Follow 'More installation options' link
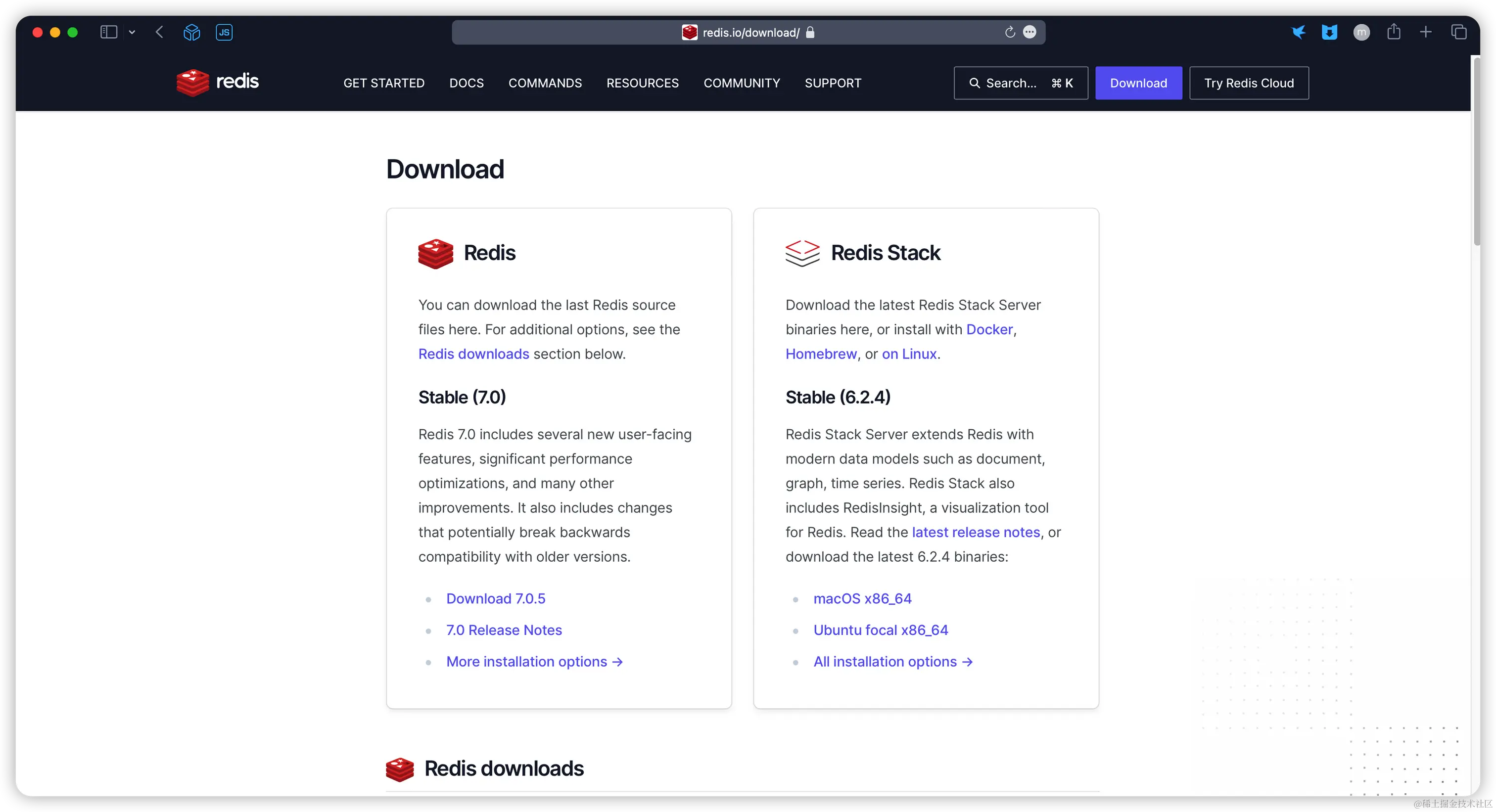 (x=534, y=662)
